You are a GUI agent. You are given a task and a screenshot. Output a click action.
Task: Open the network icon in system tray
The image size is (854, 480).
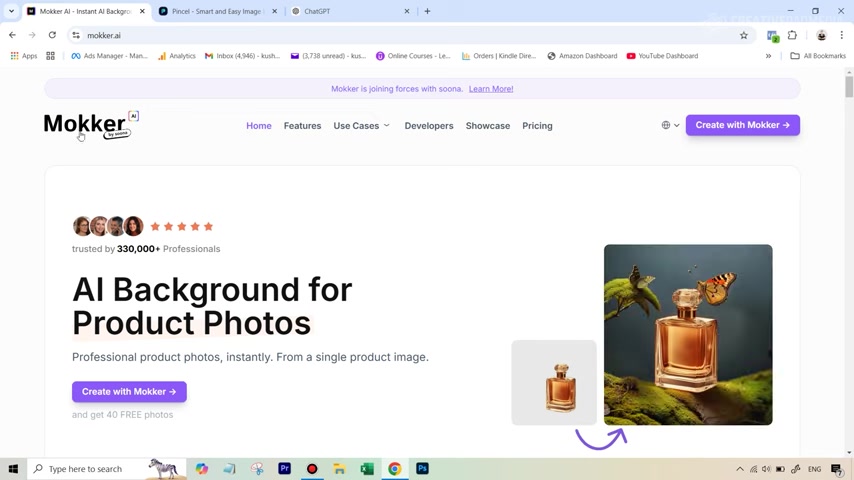(x=753, y=469)
